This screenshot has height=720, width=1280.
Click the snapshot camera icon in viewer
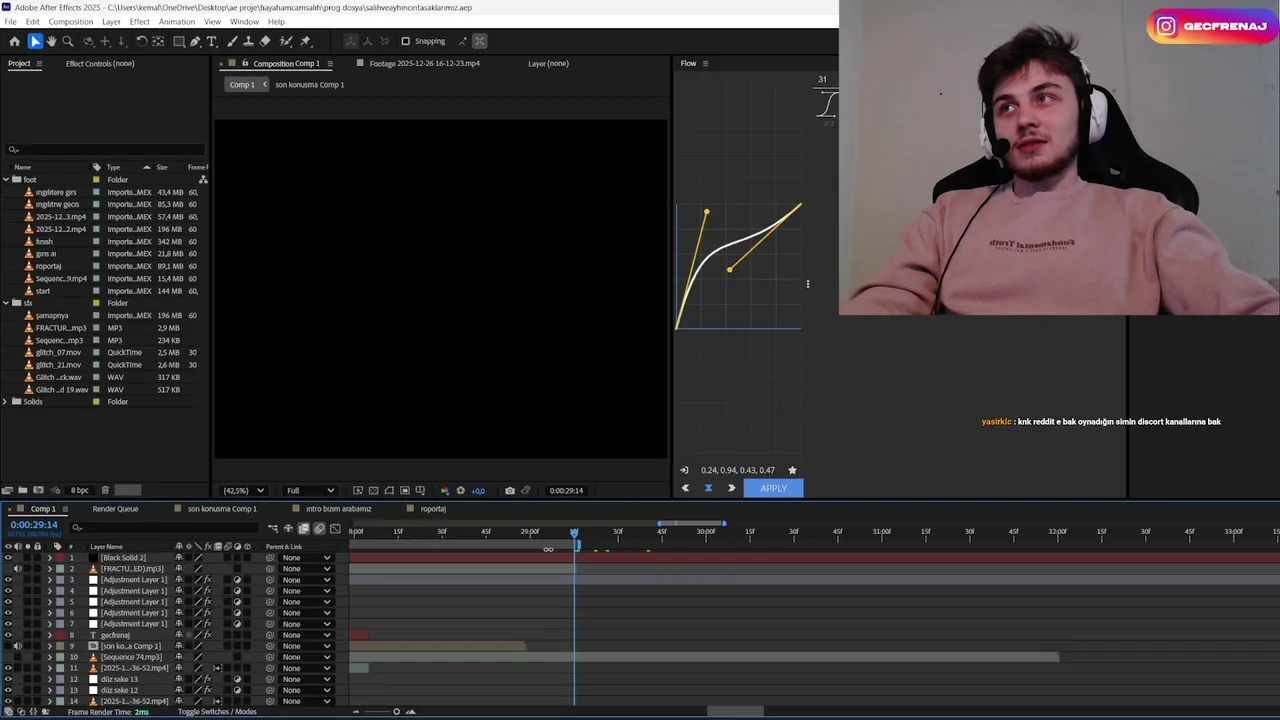(510, 490)
